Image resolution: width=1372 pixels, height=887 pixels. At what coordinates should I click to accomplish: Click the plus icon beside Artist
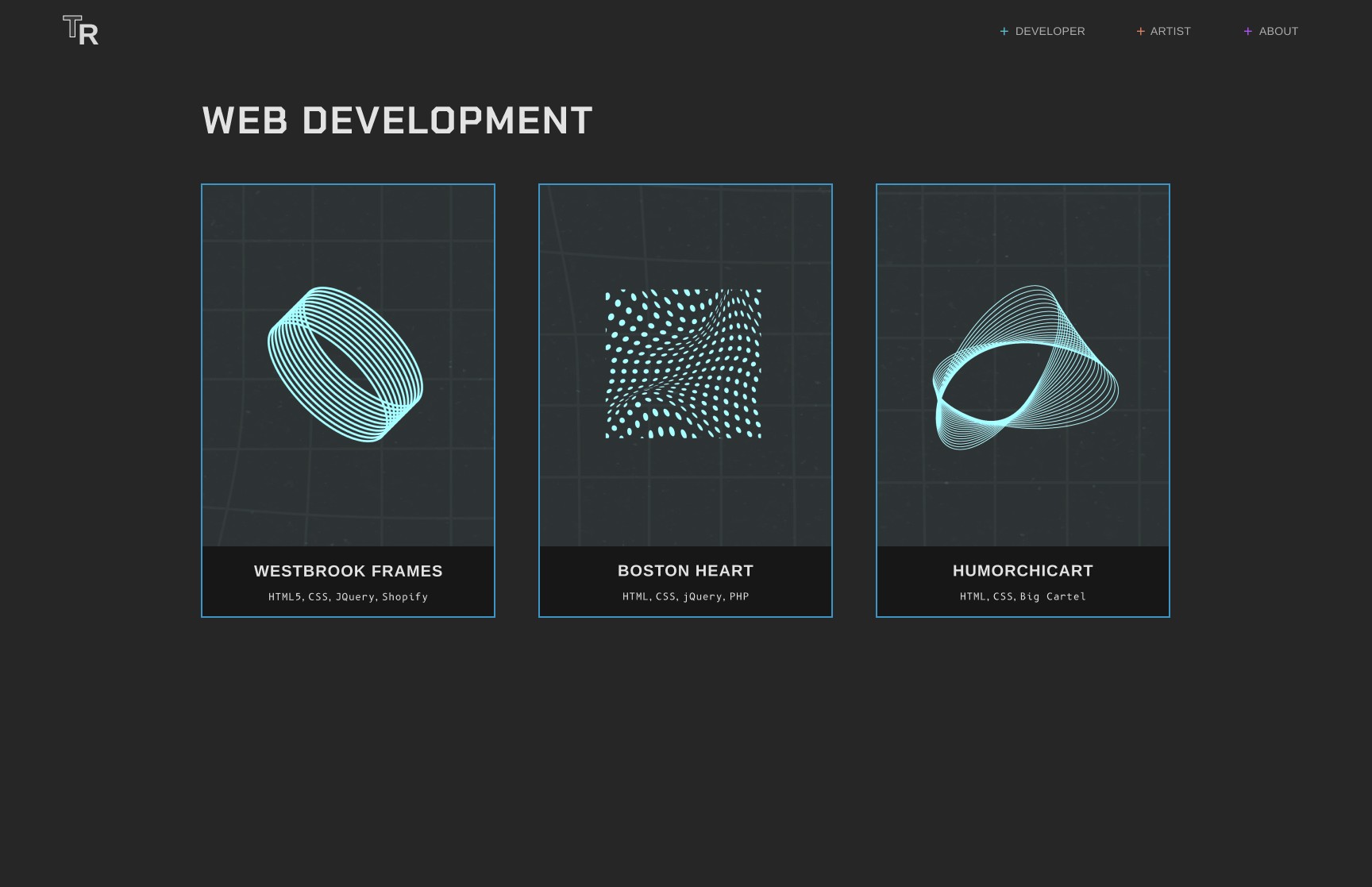[1140, 31]
